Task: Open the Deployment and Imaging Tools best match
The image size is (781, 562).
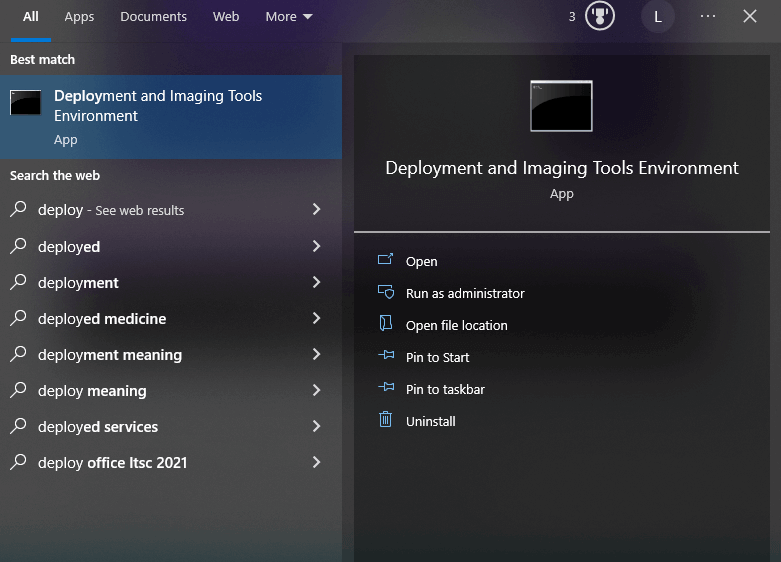Action: coord(171,117)
